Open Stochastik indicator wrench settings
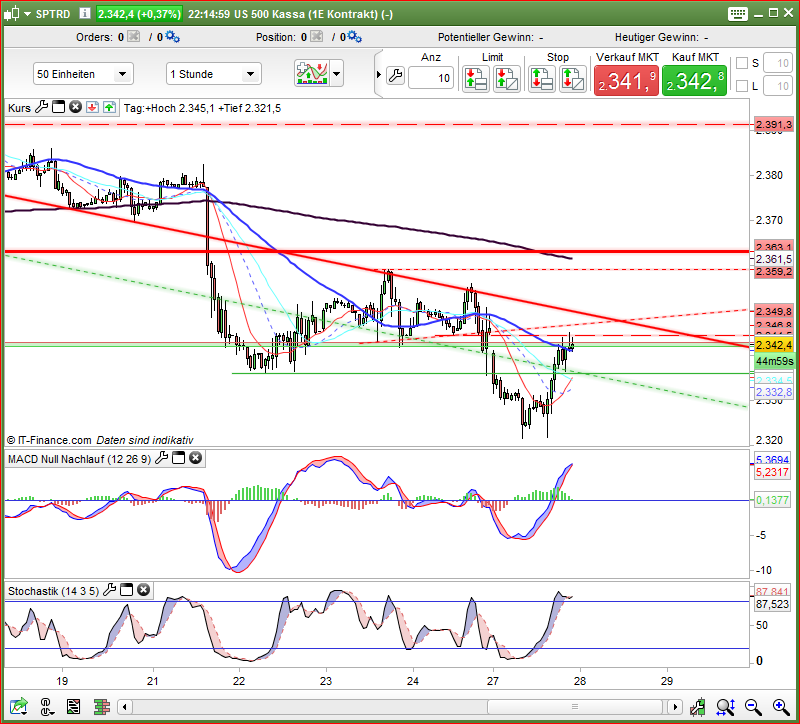 [x=109, y=590]
